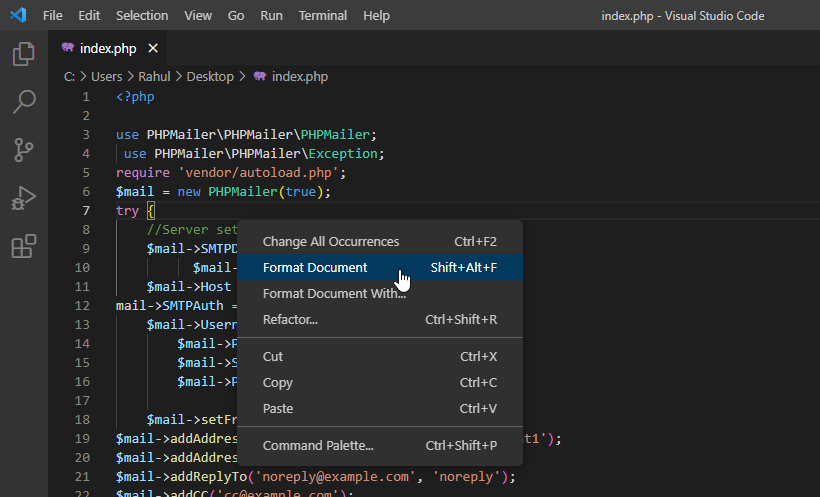
Task: Open the Explorer view in activity bar
Action: (x=24, y=54)
